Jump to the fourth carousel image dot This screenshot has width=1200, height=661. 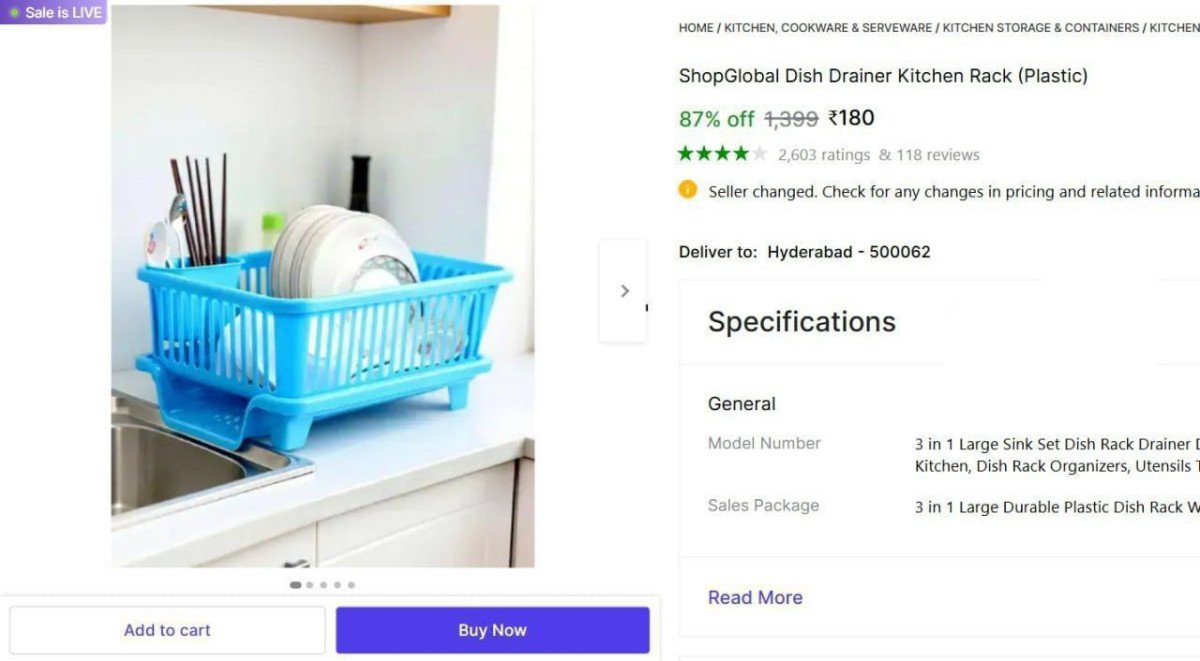pos(337,585)
